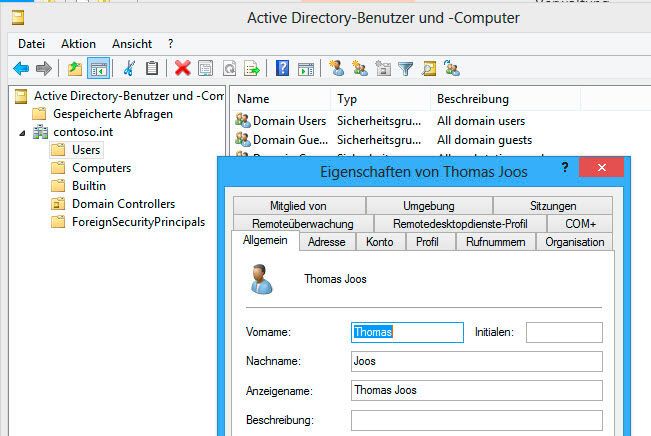The width and height of the screenshot is (651, 436).
Task: Switch to the Remoteüberwachung tab
Action: pos(303,224)
